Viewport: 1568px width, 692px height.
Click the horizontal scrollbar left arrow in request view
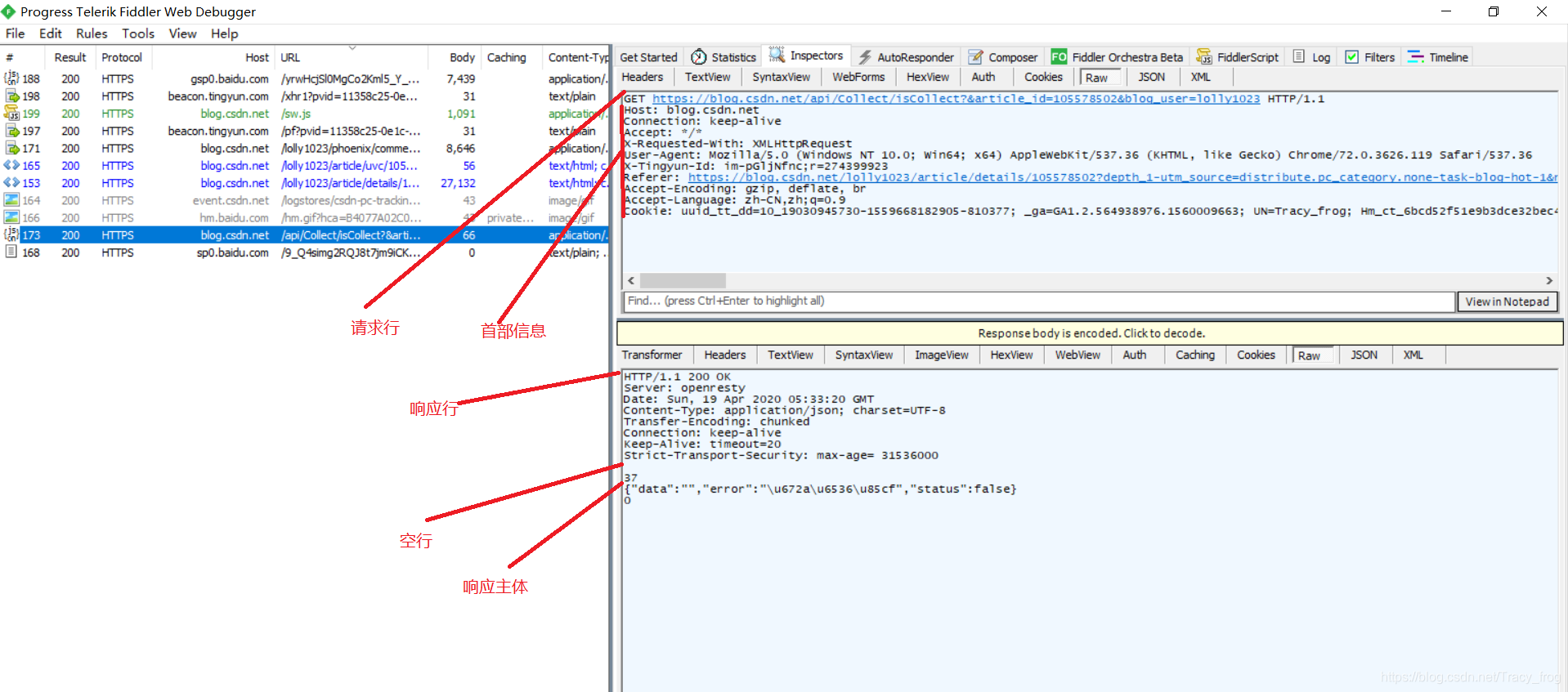point(631,280)
